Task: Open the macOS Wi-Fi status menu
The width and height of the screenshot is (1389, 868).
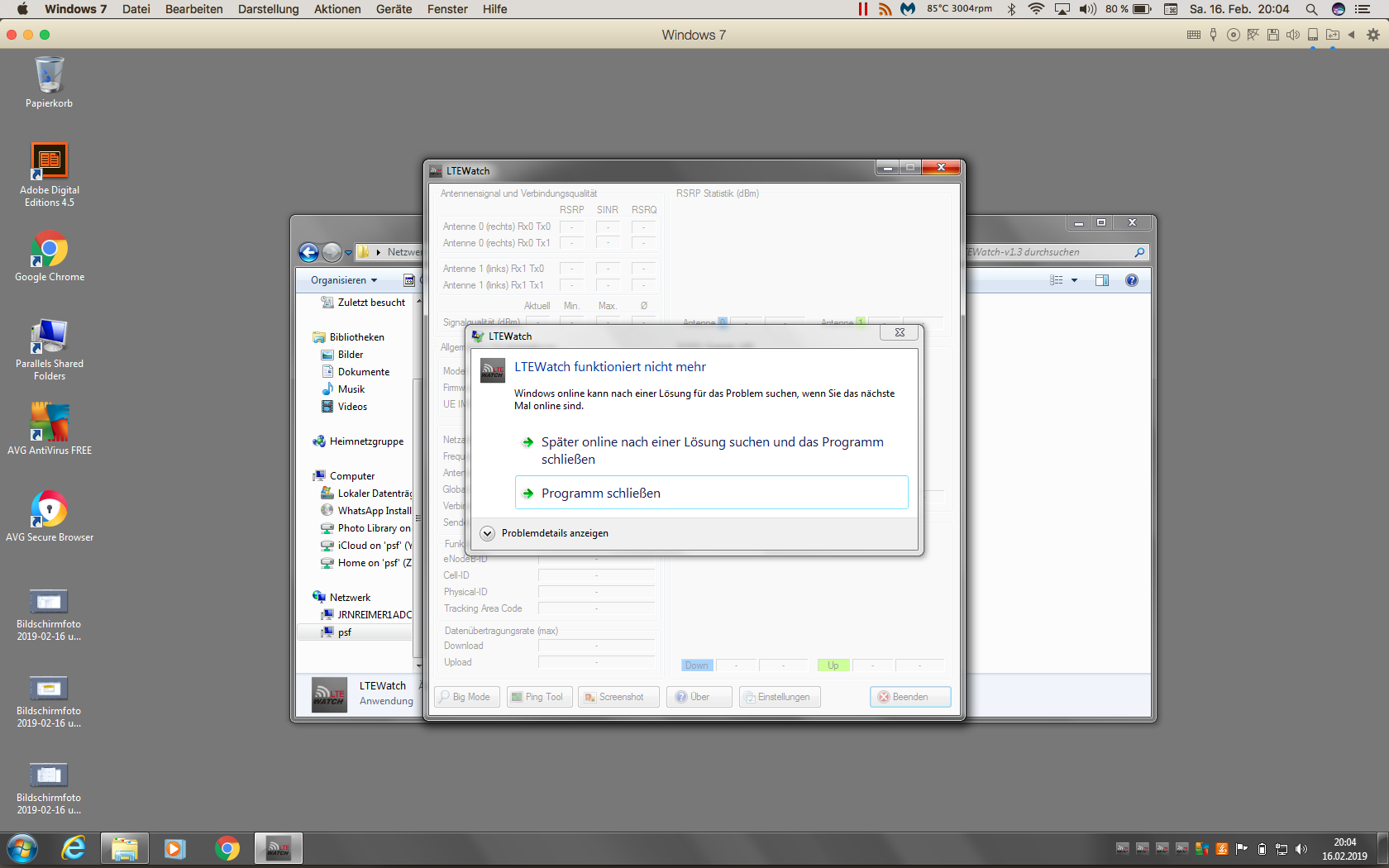Action: 1036,9
